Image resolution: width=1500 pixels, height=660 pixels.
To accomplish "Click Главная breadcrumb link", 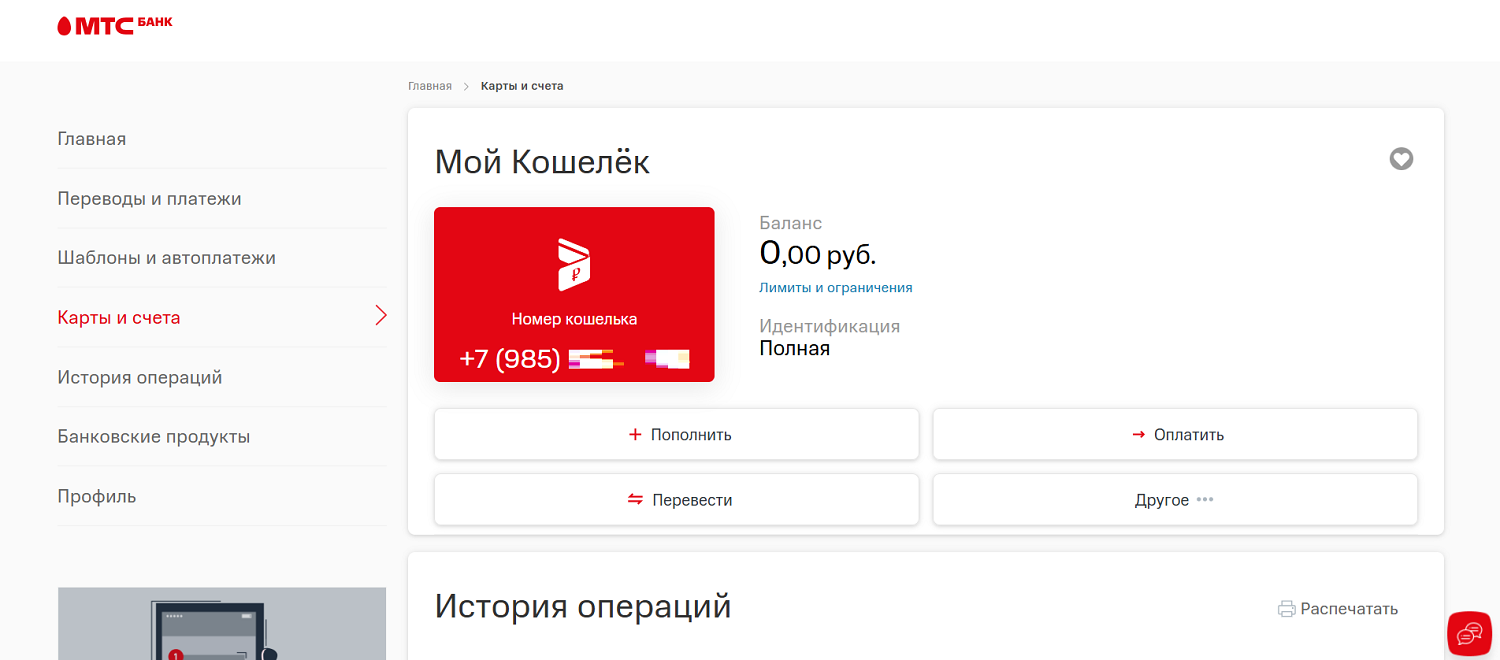I will pyautogui.click(x=430, y=86).
